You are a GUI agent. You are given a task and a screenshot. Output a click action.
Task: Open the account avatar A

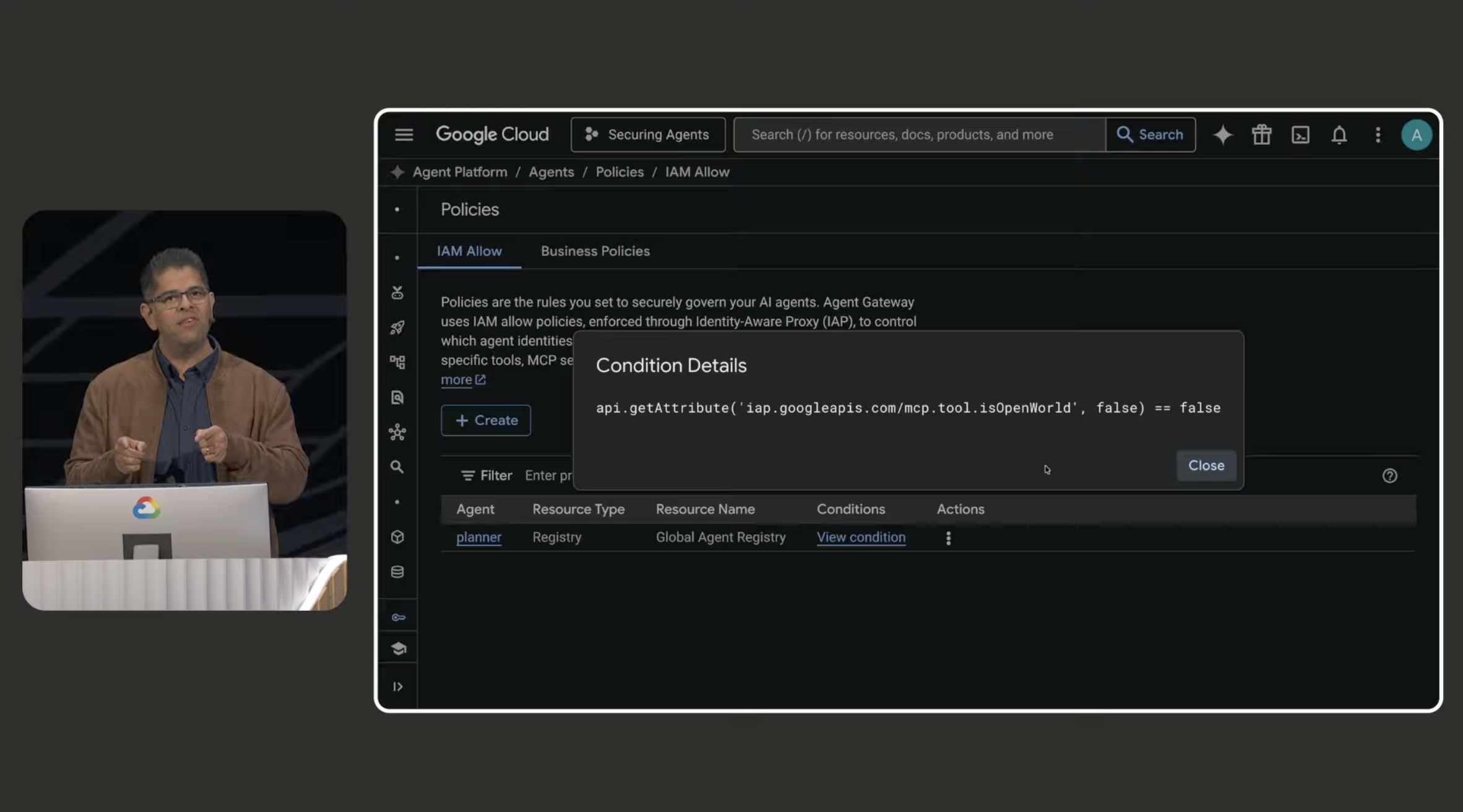tap(1416, 135)
